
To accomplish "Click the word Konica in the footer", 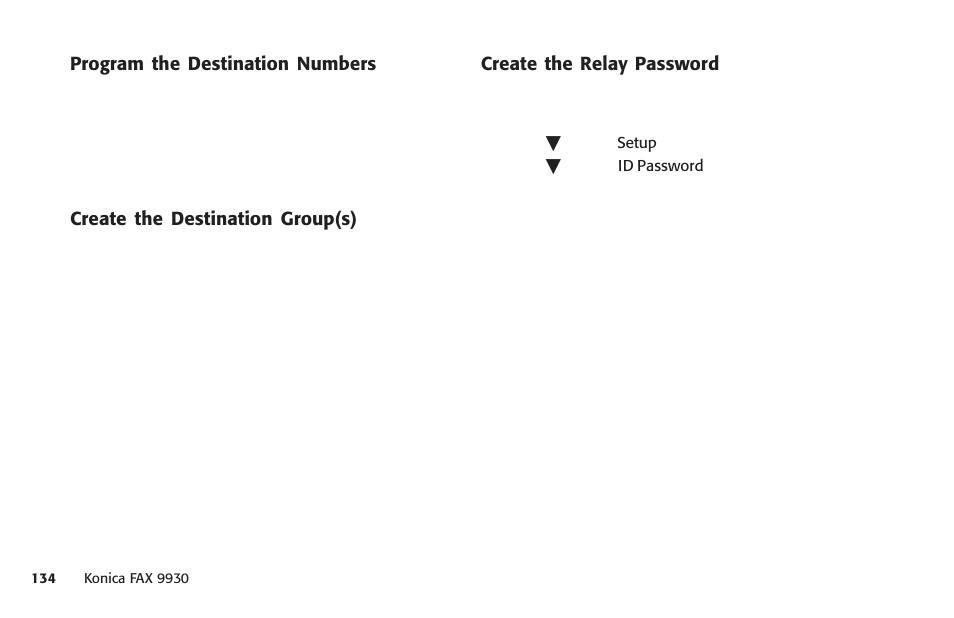I will coord(105,578).
